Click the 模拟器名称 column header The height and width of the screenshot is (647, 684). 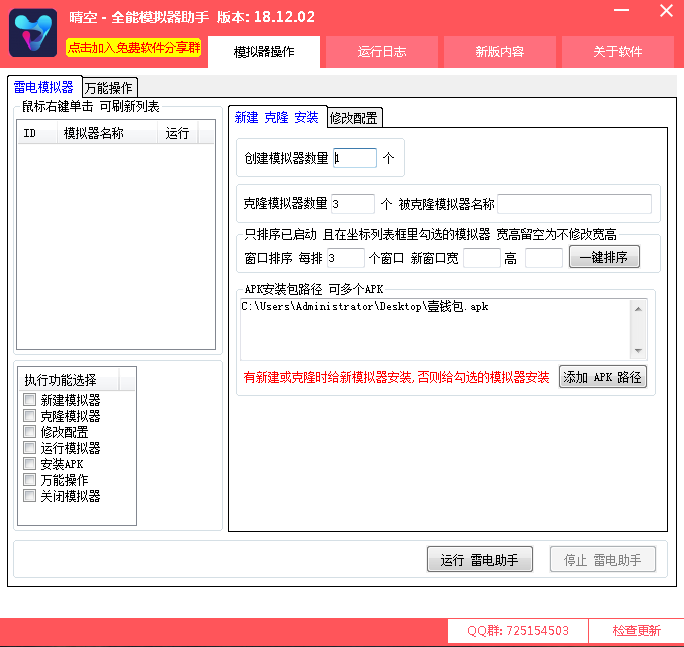[107, 133]
